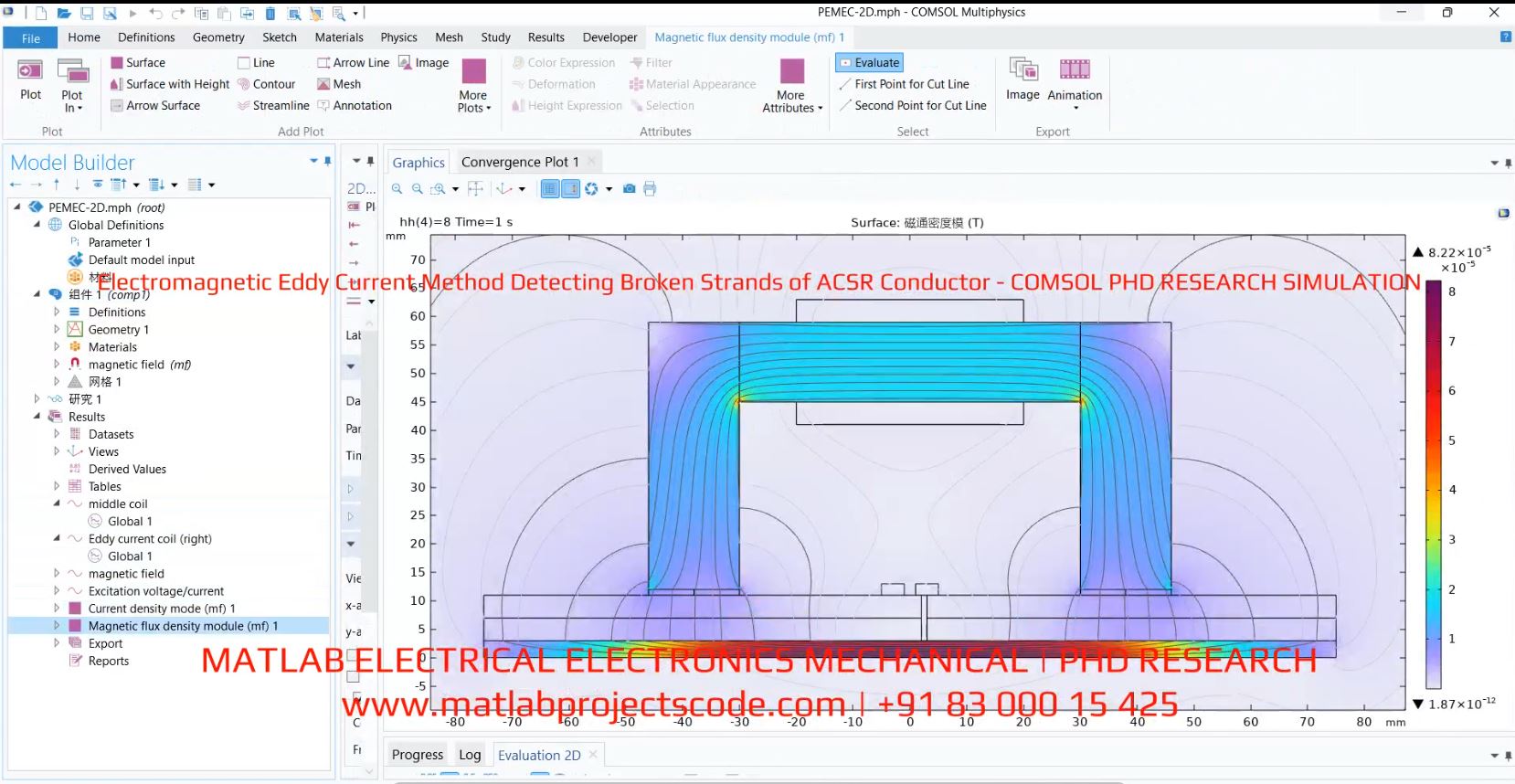Add a Streamline plot
The image size is (1515, 784).
(x=273, y=106)
